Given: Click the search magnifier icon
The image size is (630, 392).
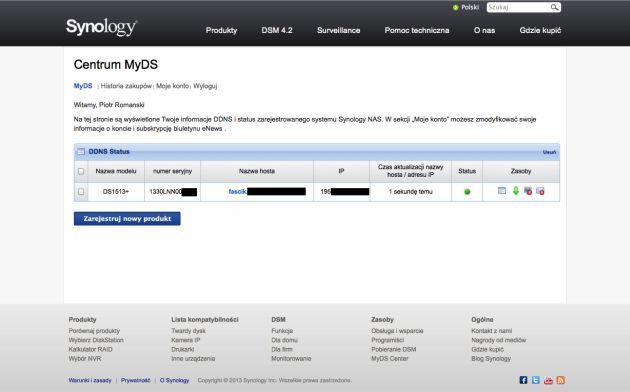Looking at the screenshot, I should point(554,7).
